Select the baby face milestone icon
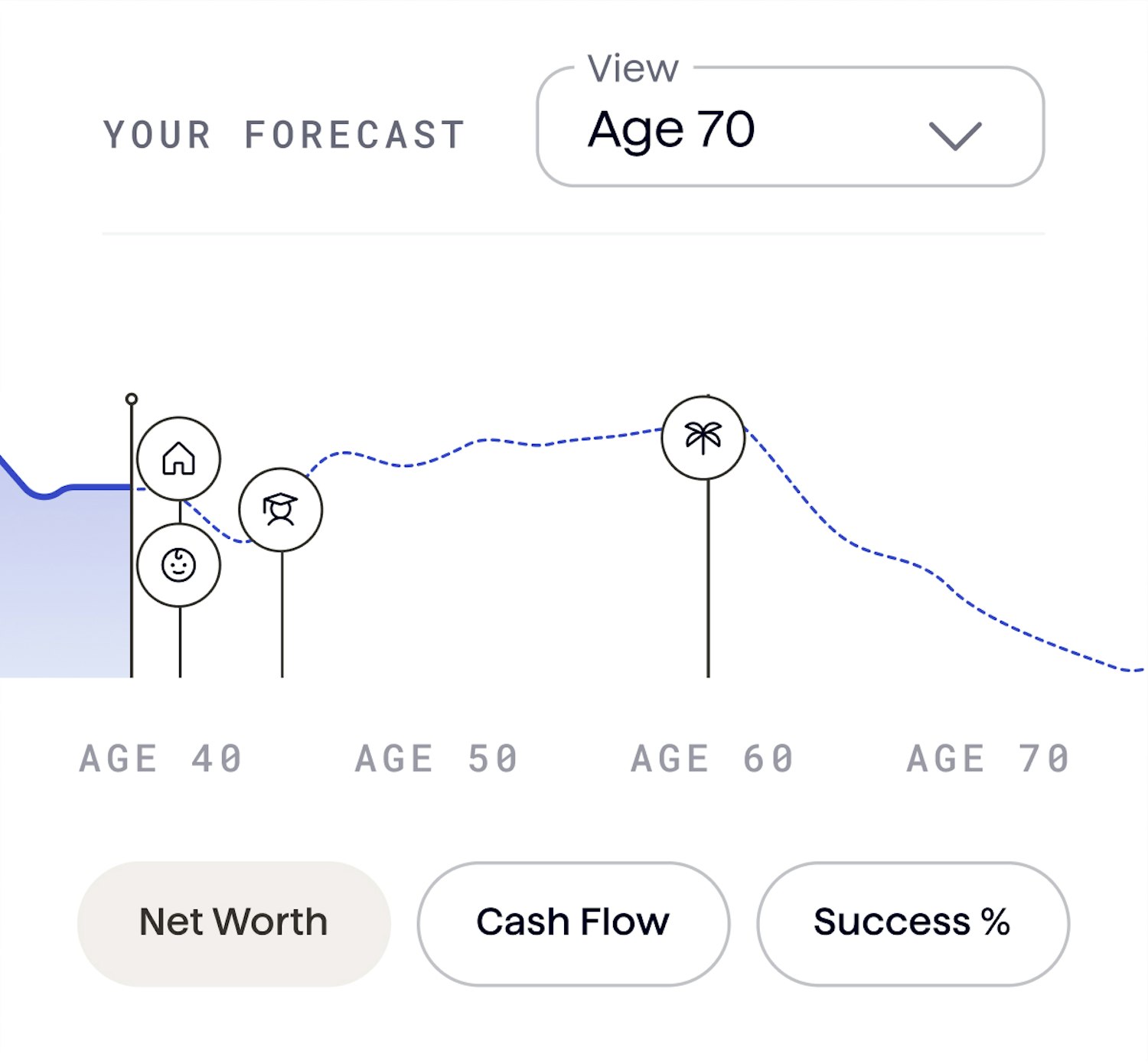Viewport: 1148px width, 1064px height. click(179, 565)
